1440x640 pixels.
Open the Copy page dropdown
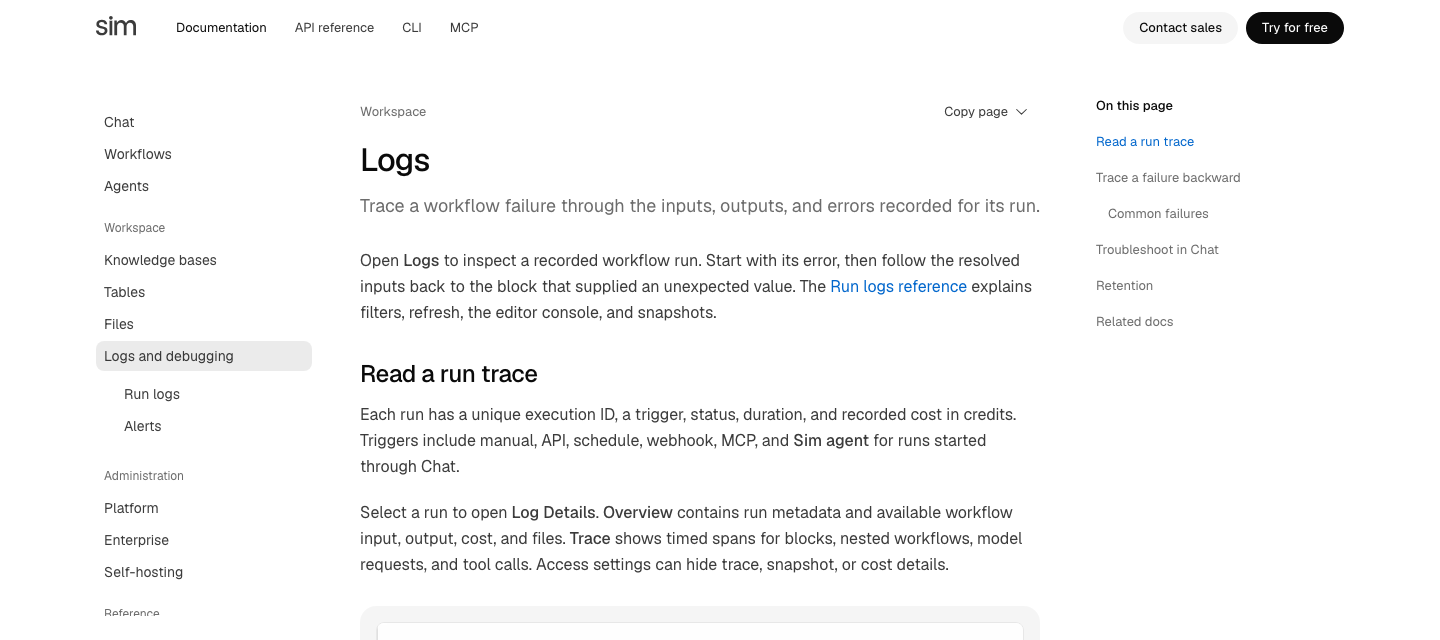pyautogui.click(x=985, y=112)
